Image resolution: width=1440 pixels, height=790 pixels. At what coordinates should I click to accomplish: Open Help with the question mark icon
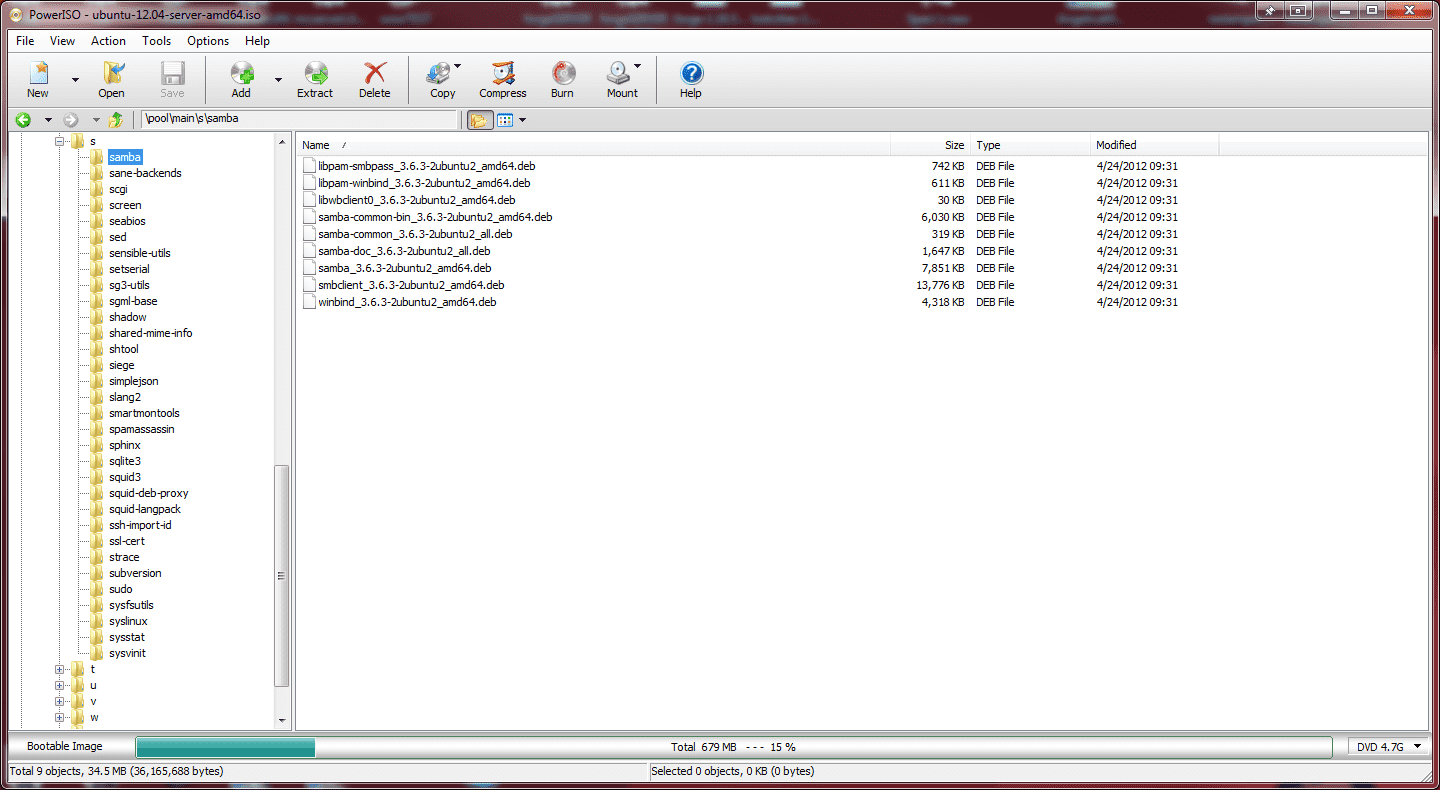(x=691, y=73)
